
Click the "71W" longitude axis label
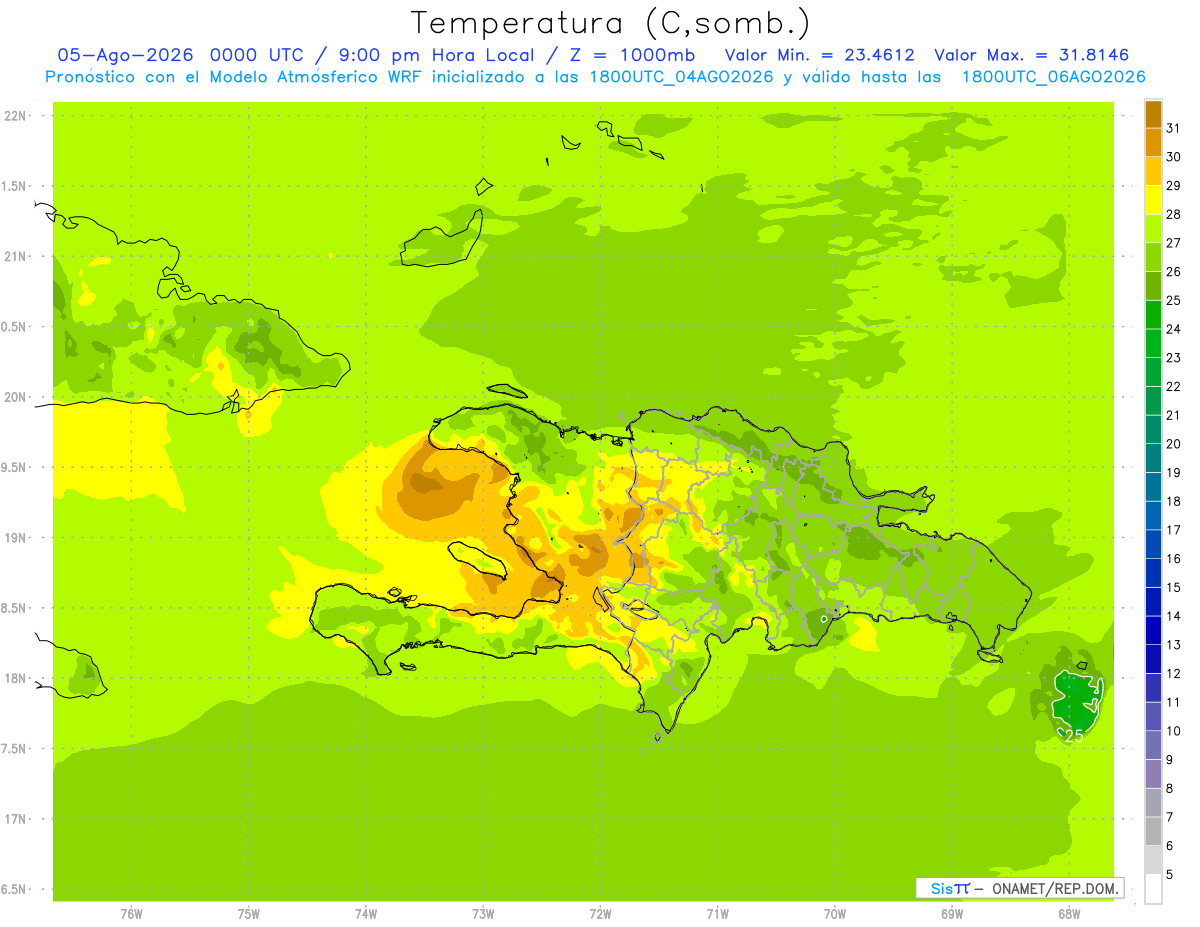tap(717, 914)
